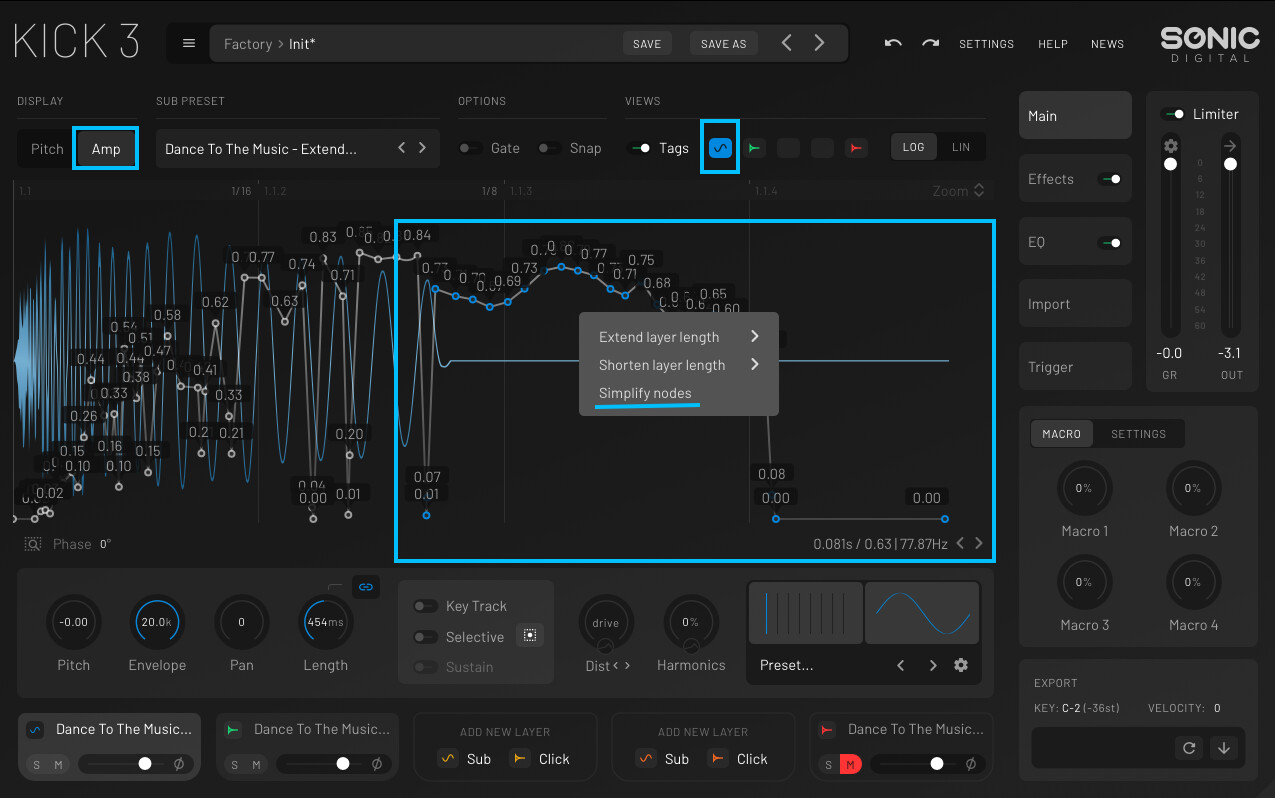This screenshot has width=1275, height=798.
Task: Click the Selective target square icon
Action: click(530, 635)
